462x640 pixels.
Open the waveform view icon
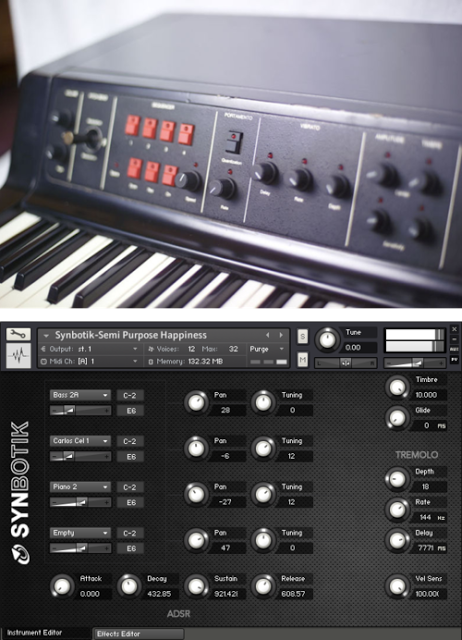18,356
